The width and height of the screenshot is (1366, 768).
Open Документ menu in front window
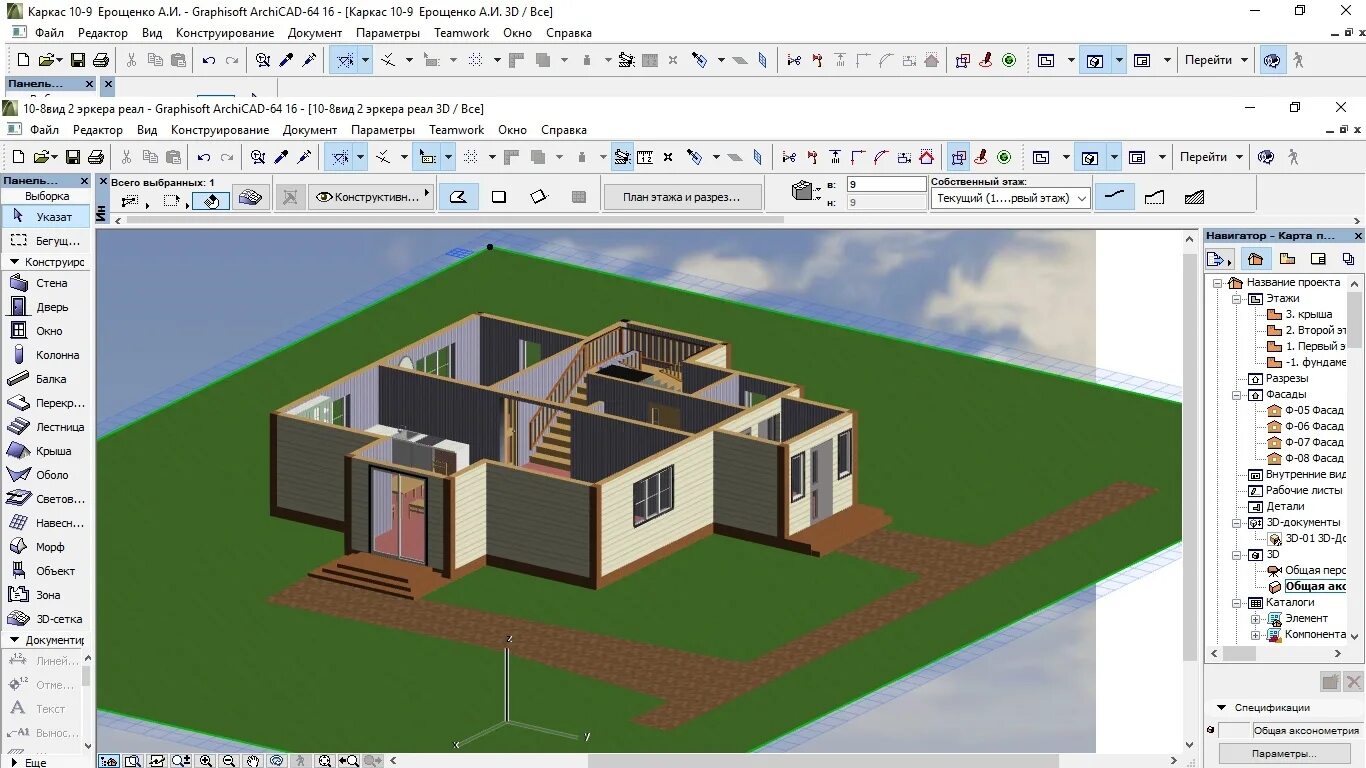point(310,130)
